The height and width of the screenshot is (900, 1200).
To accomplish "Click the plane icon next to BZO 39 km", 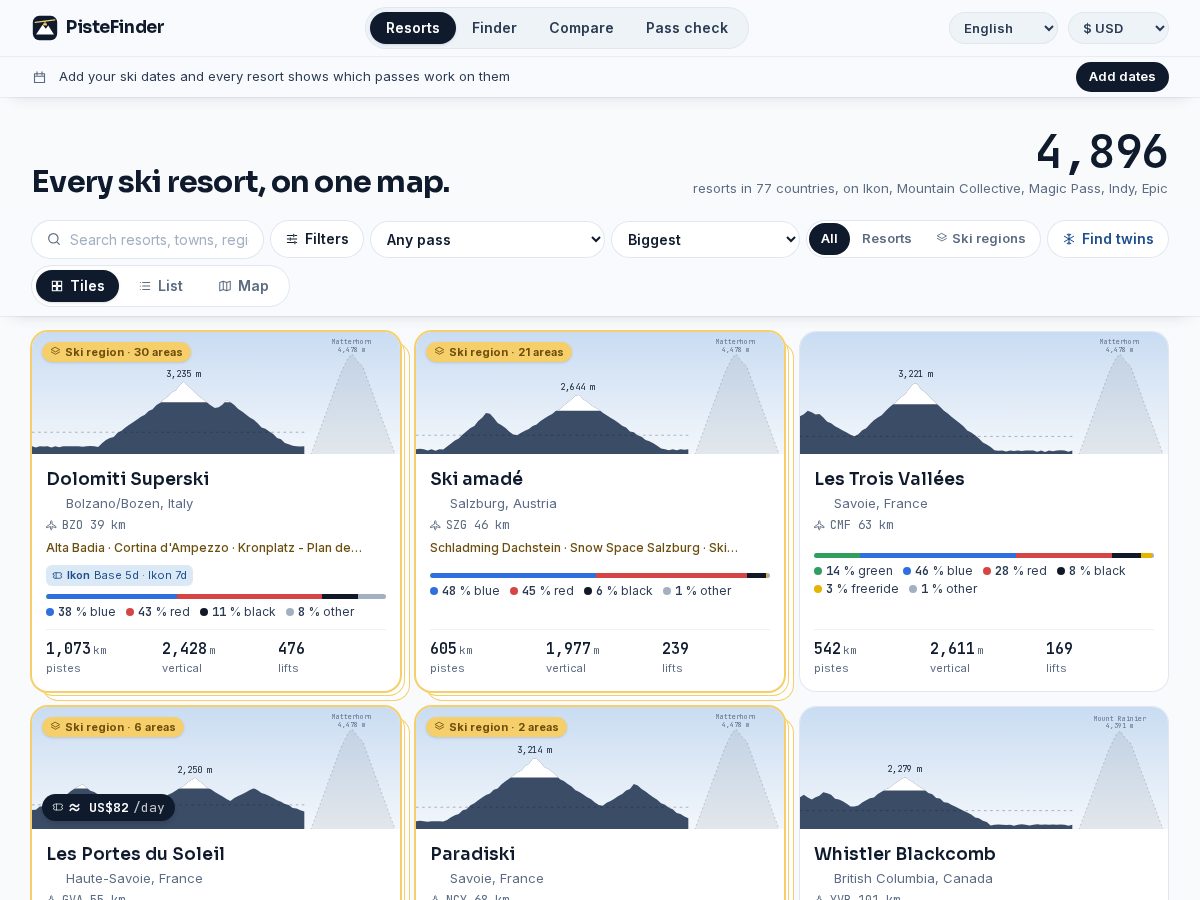I will (51, 525).
